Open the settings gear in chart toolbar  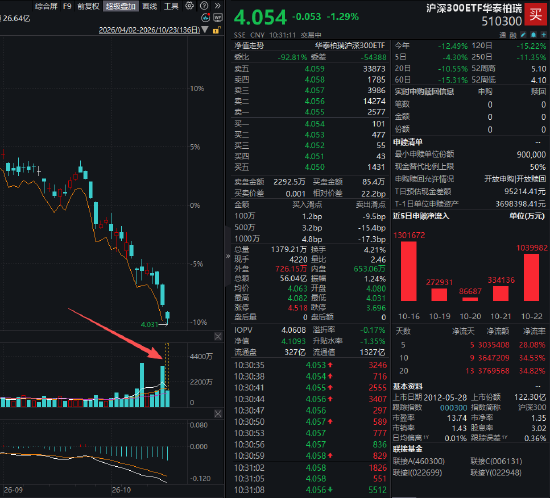tap(189, 6)
